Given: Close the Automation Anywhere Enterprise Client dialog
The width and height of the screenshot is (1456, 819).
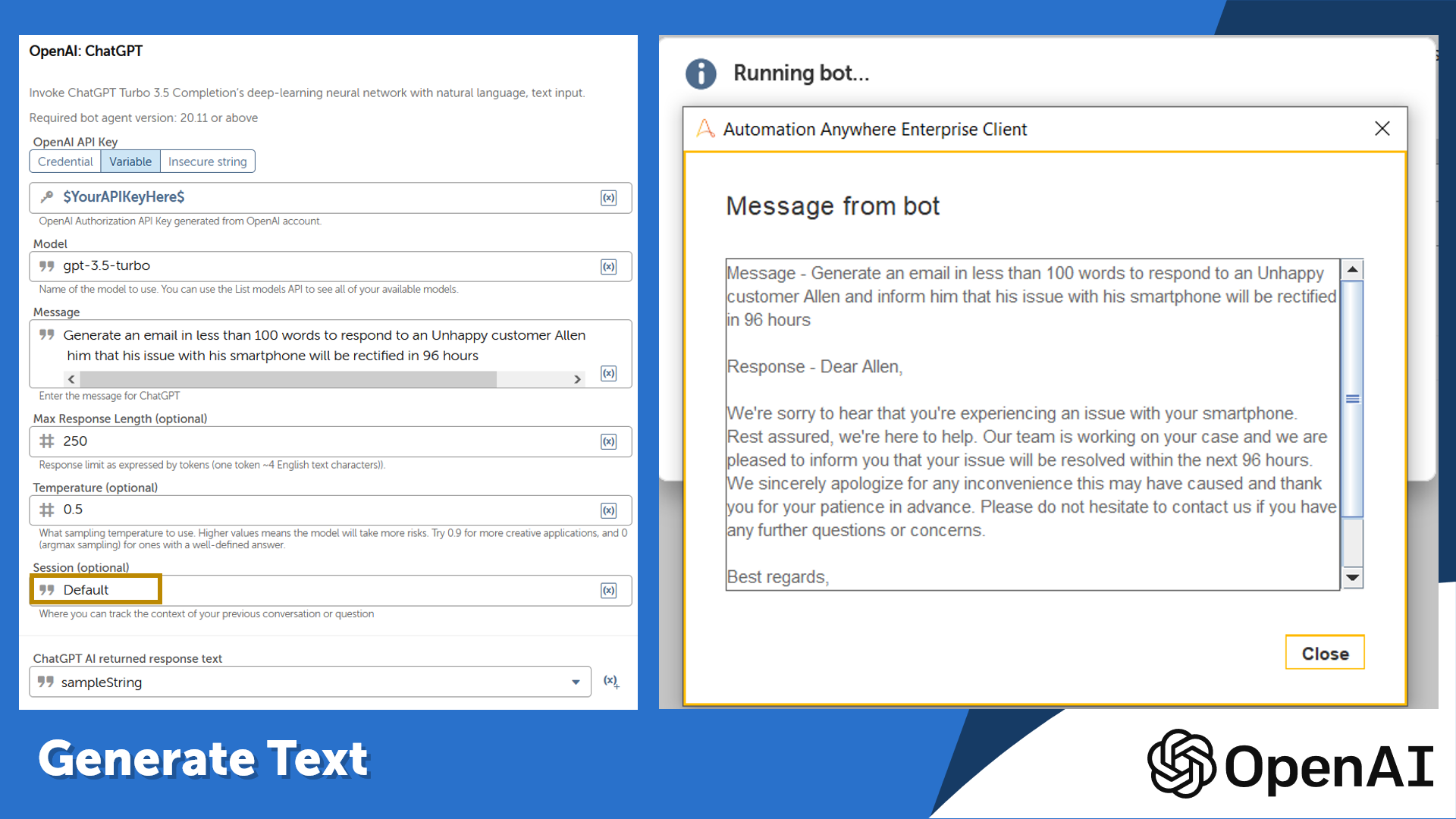Looking at the screenshot, I should pos(1382,129).
